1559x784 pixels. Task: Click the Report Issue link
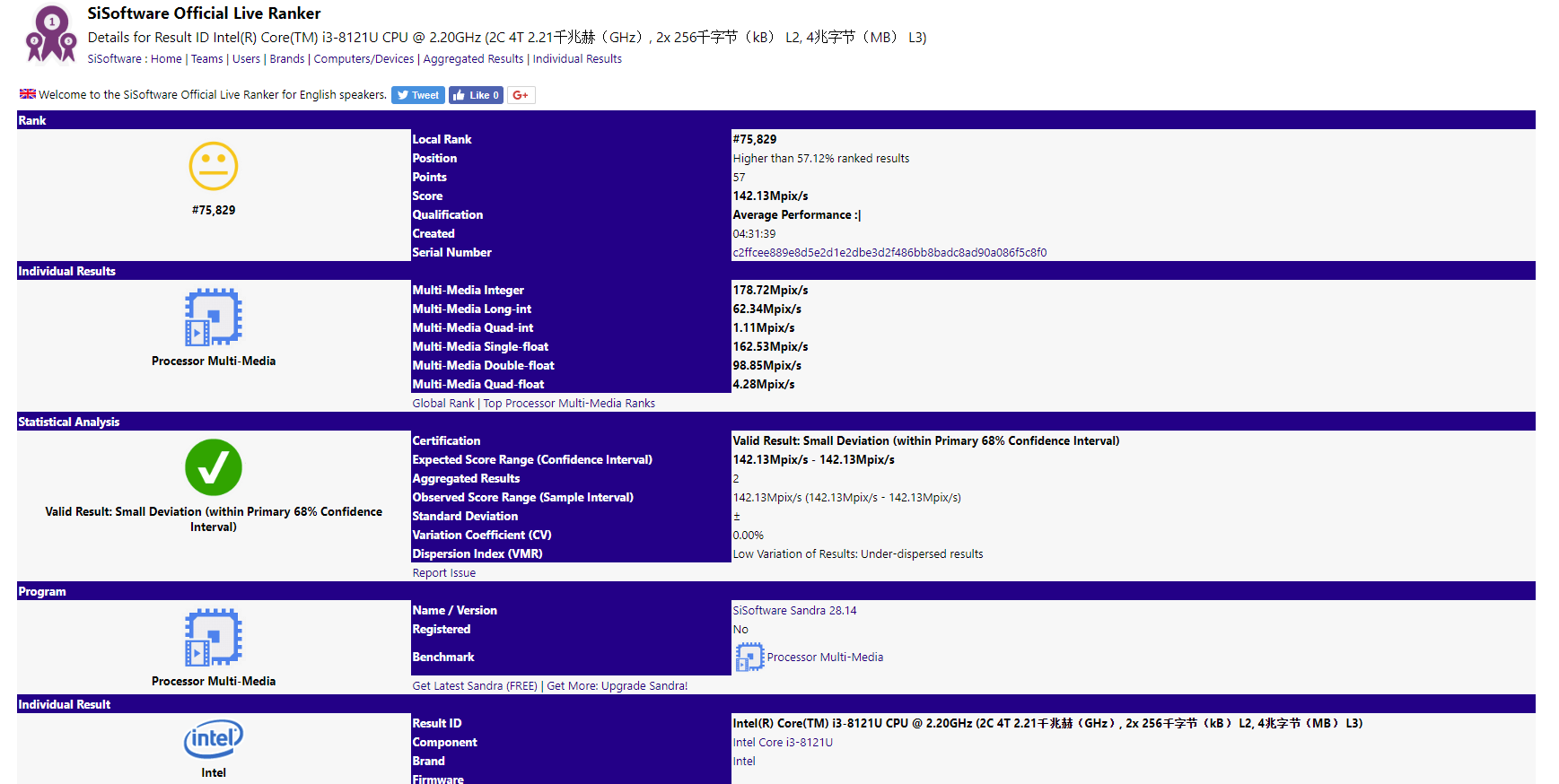[x=444, y=573]
